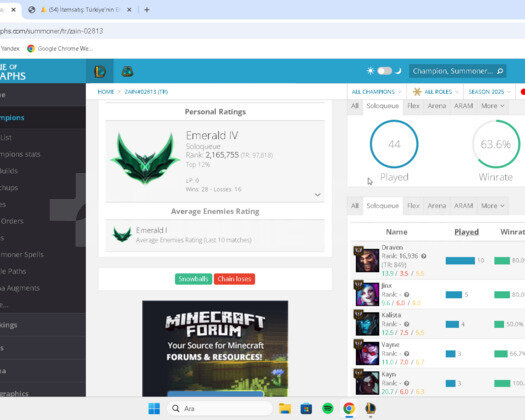Click the Draven played bar showing 10
Image resolution: width=525 pixels, height=420 pixels.
coord(460,261)
